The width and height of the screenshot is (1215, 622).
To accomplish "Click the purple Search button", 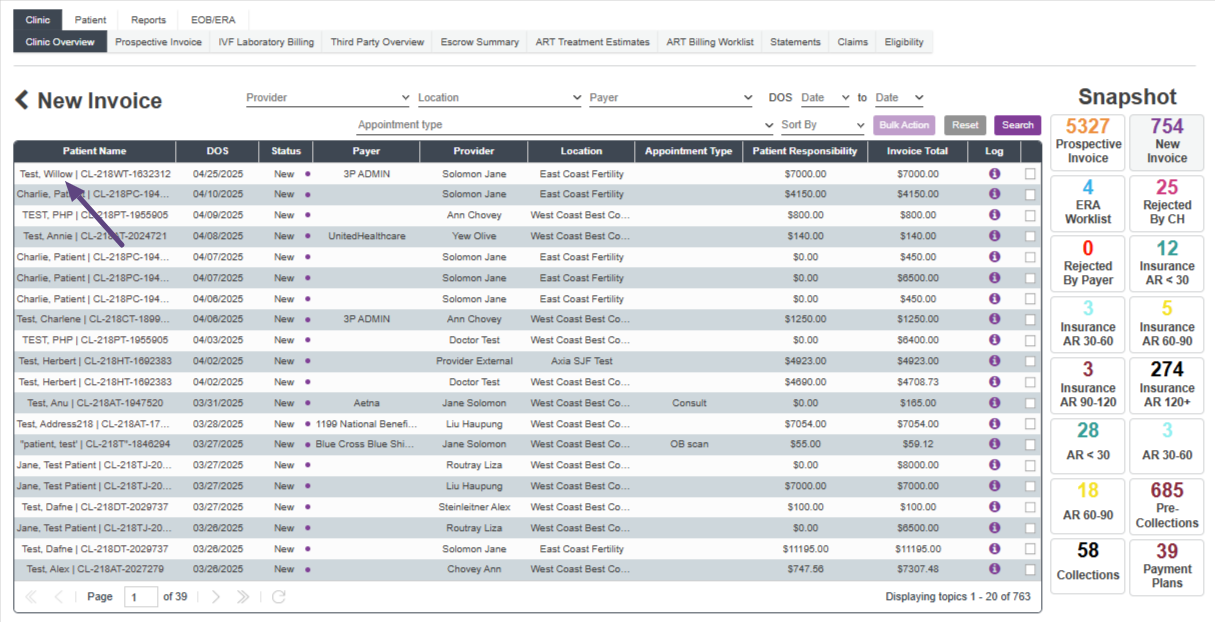I will (1017, 125).
